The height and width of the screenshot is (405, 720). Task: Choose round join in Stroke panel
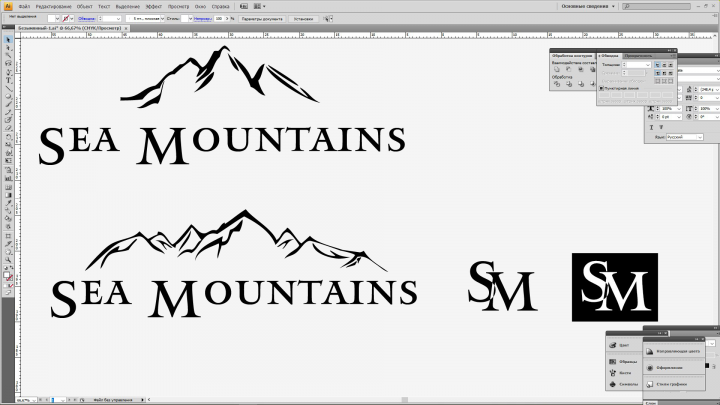tap(664, 73)
